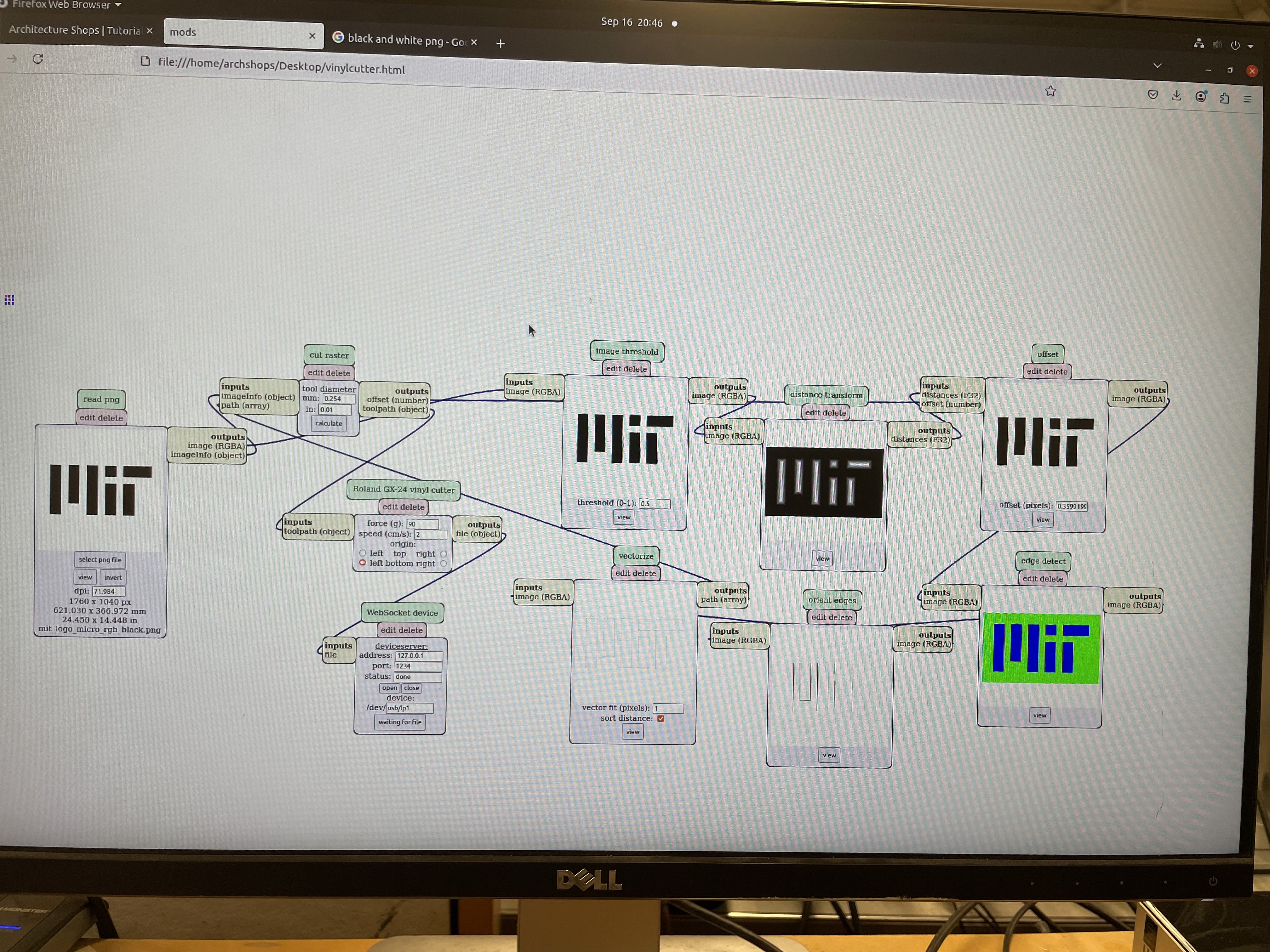The width and height of the screenshot is (1270, 952).
Task: Open Firefox Web Browser app menu
Action: pos(63,5)
